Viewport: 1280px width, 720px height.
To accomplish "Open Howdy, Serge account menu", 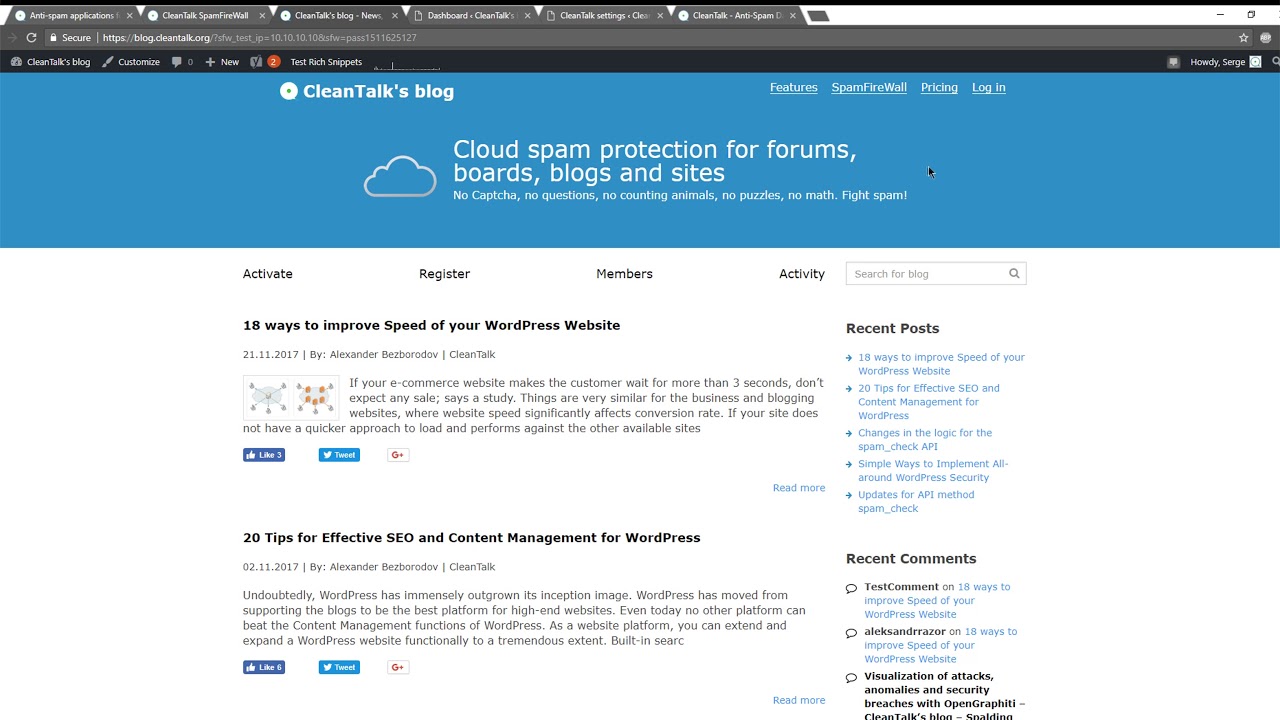I will pyautogui.click(x=1226, y=62).
